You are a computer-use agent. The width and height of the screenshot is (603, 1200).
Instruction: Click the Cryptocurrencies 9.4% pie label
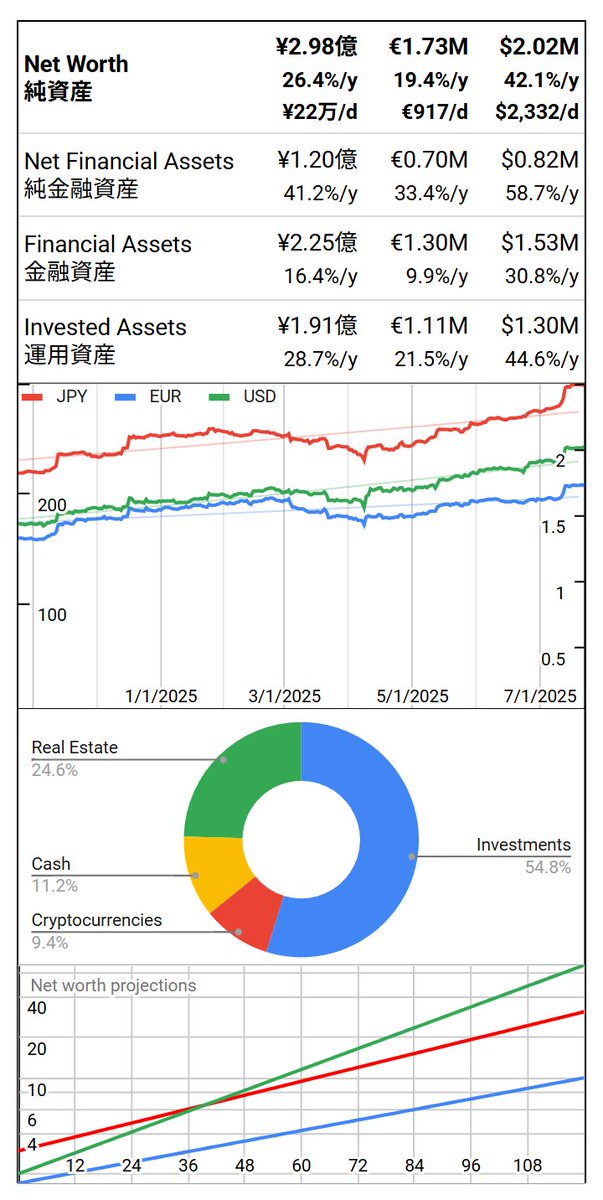point(96,930)
